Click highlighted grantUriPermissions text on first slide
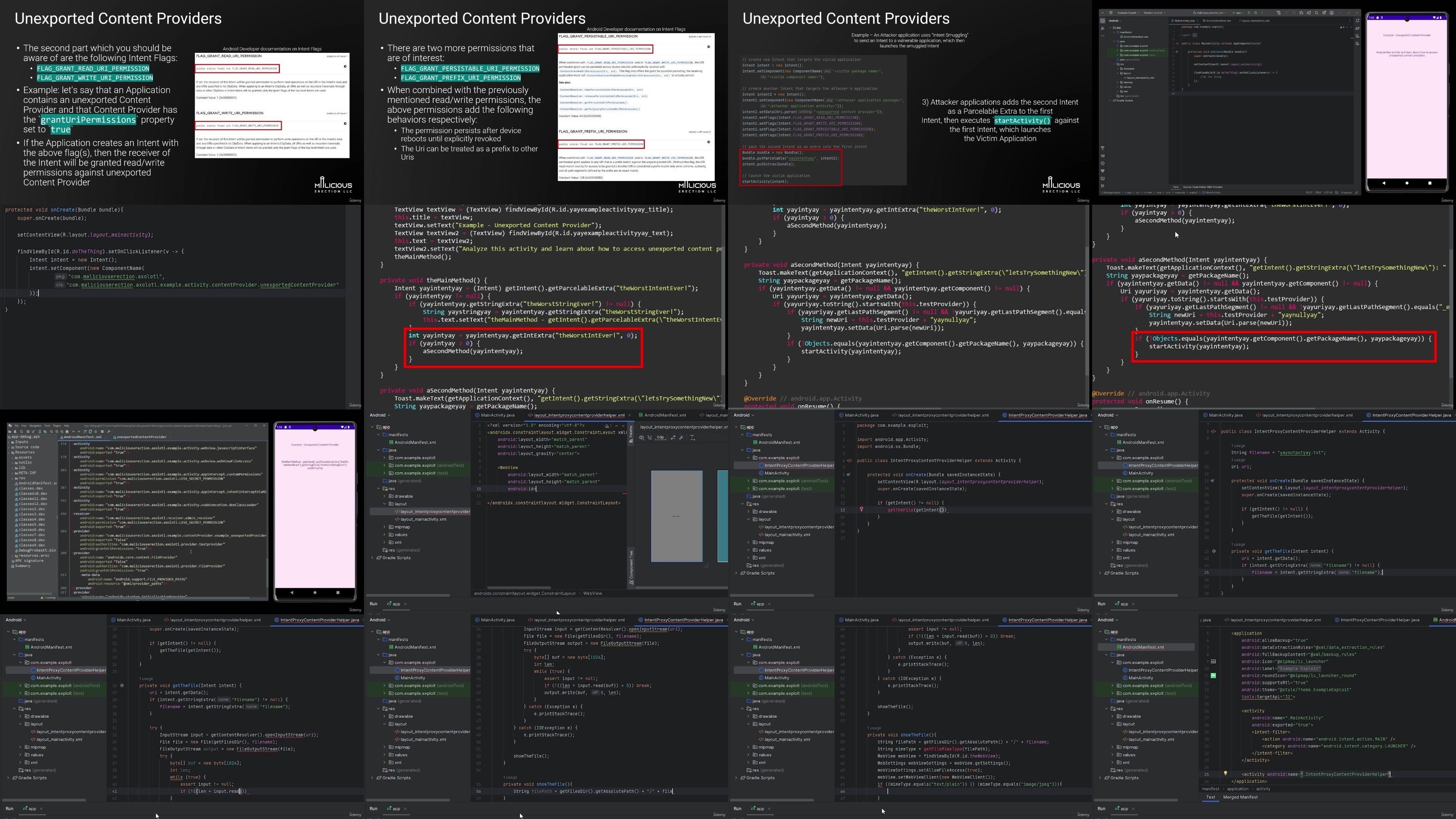Screen dimensions: 1456x819 tap(88, 120)
